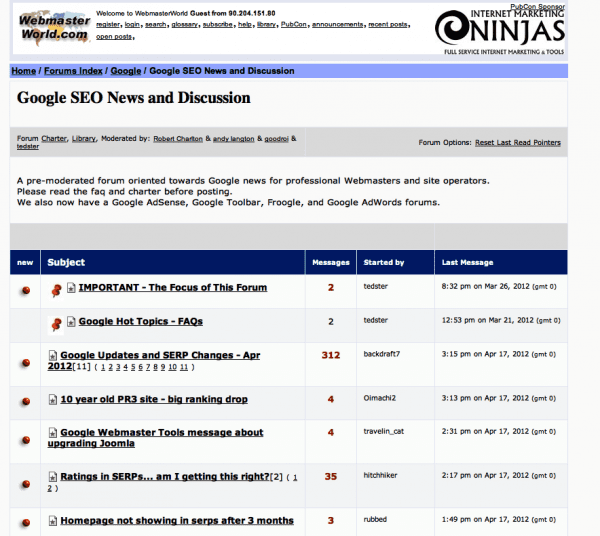Viewport: 600px width, 536px height.
Task: Open the subscribe link
Action: pos(217,24)
